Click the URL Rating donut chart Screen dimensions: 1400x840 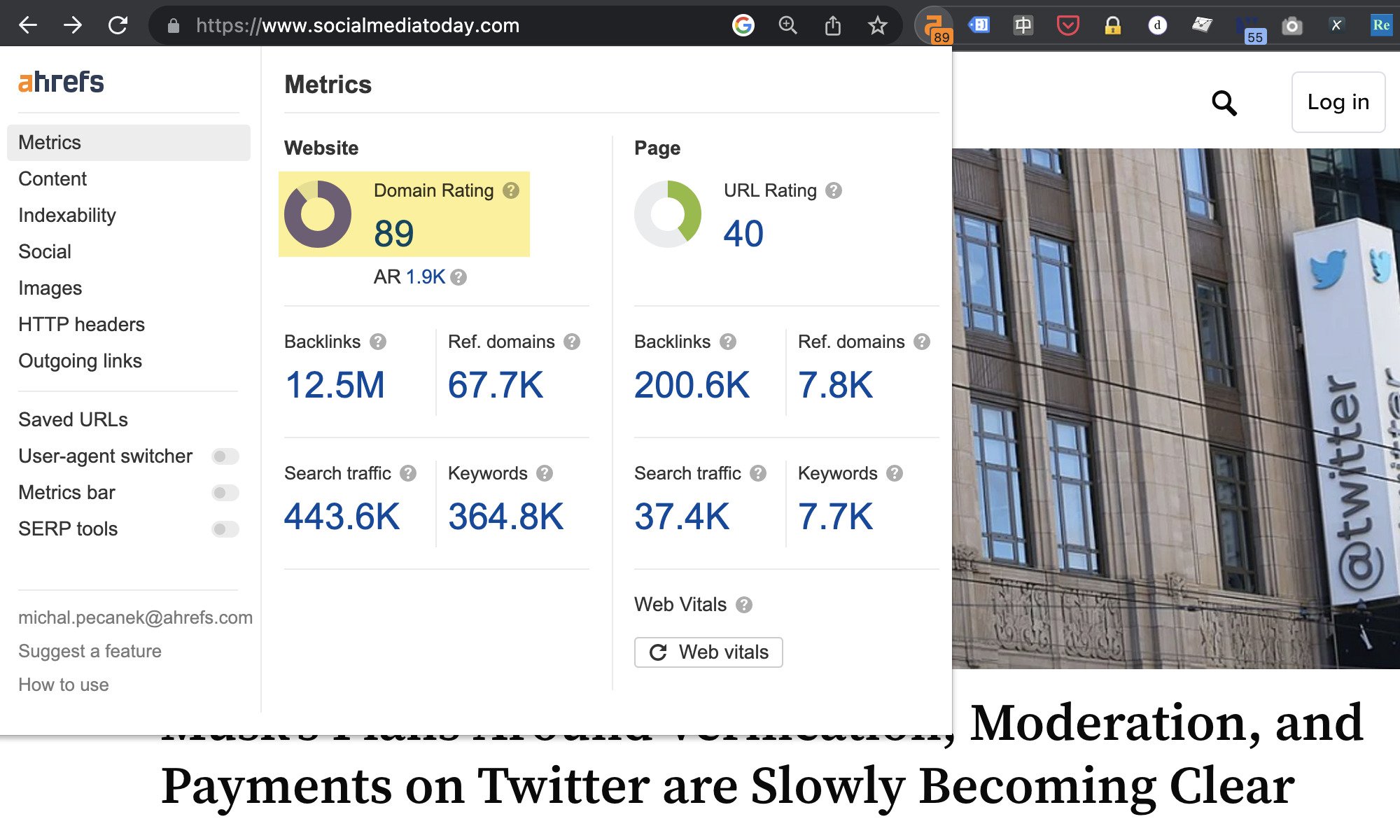click(x=668, y=214)
